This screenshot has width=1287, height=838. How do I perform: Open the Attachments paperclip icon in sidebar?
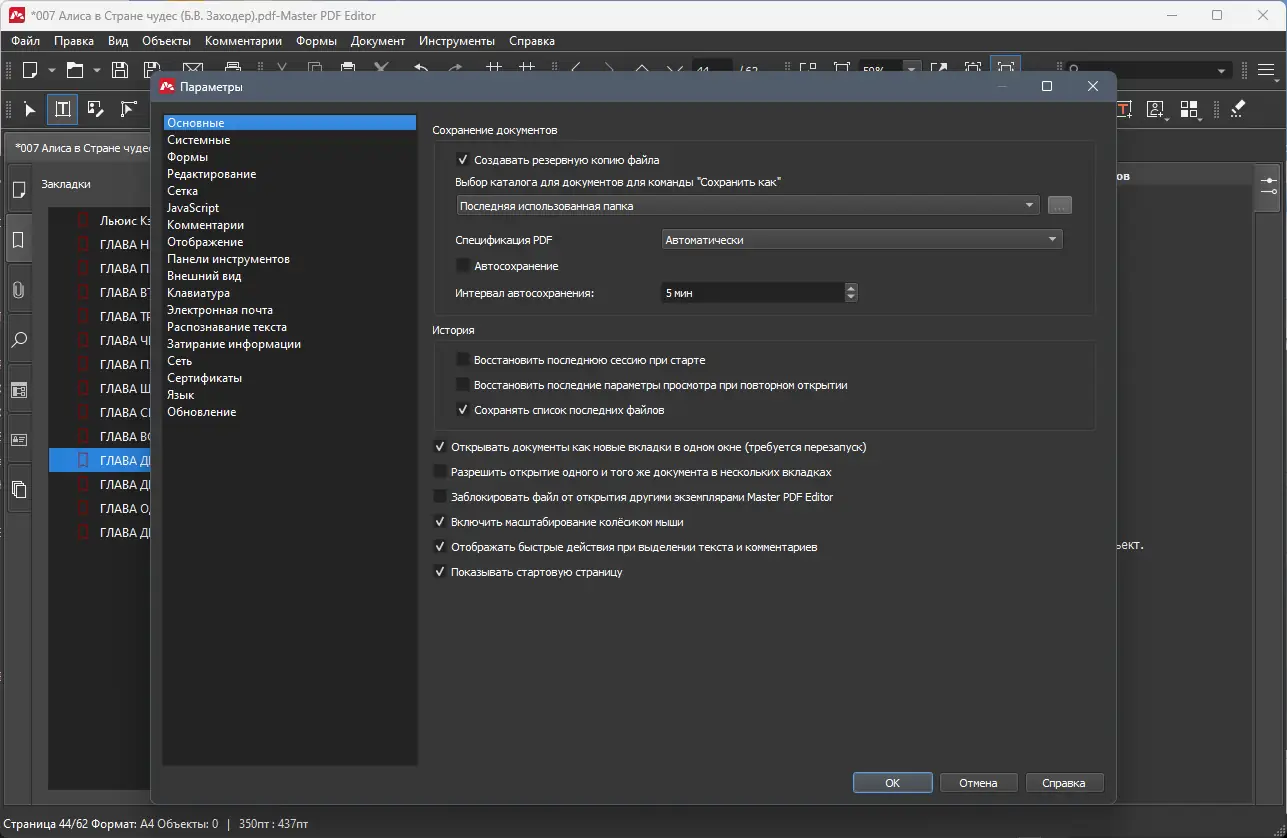(18, 289)
